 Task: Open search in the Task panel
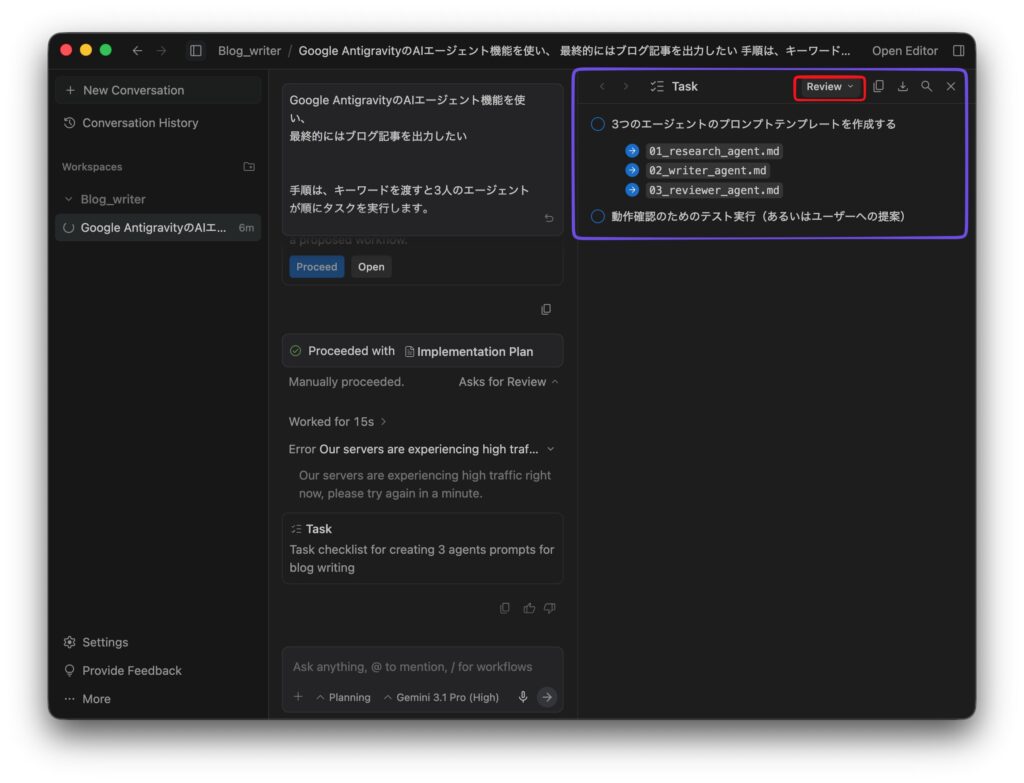point(926,87)
